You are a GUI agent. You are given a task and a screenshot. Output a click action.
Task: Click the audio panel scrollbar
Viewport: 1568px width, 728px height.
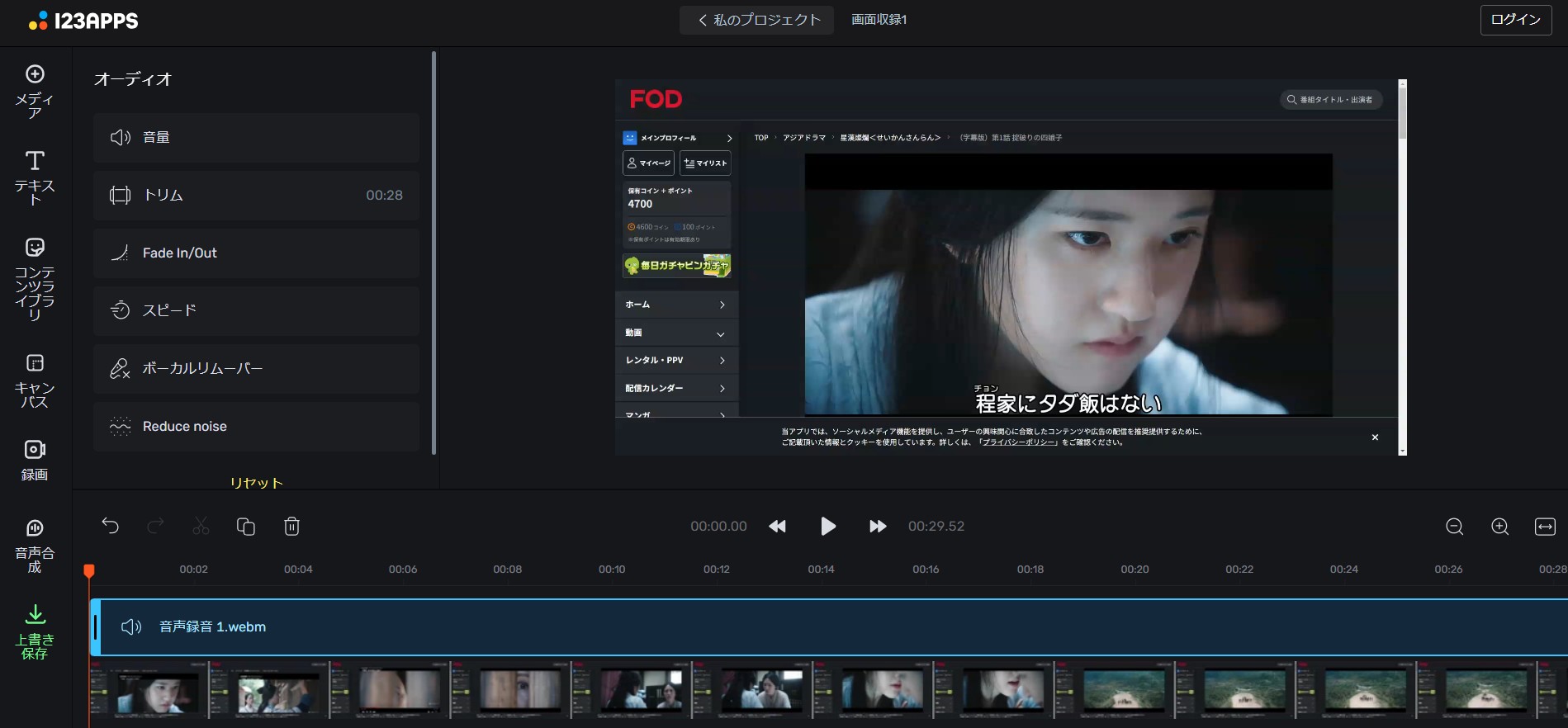433,253
